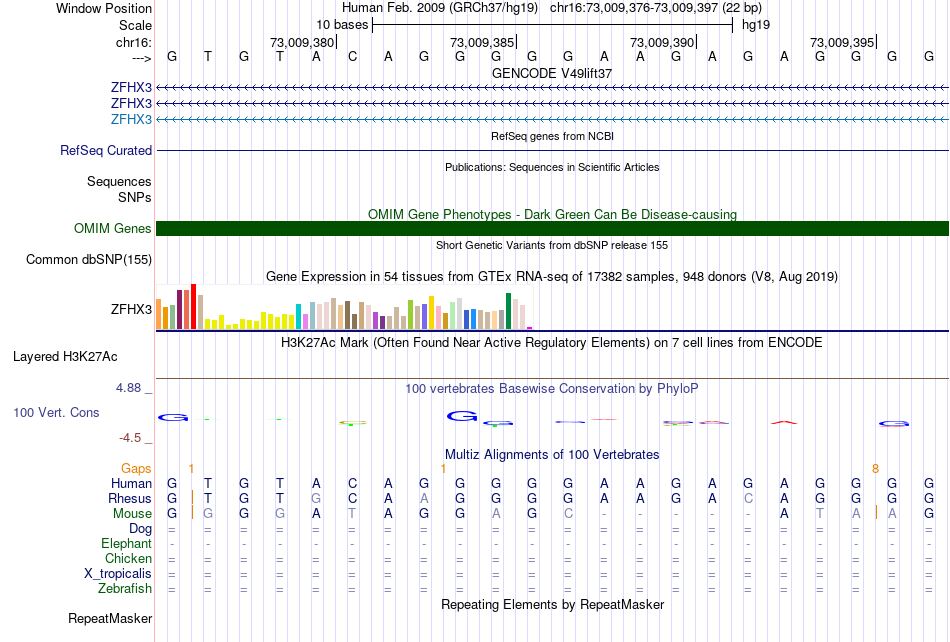Viewport: 950px width, 642px height.
Task: Click the chr16: base position label
Action: [133, 42]
